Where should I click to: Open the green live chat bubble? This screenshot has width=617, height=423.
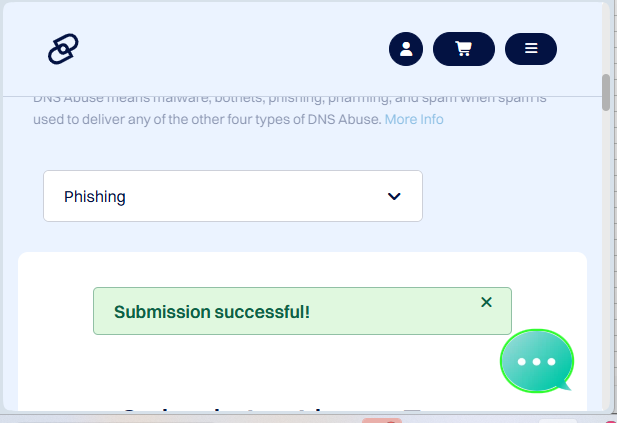tap(537, 361)
